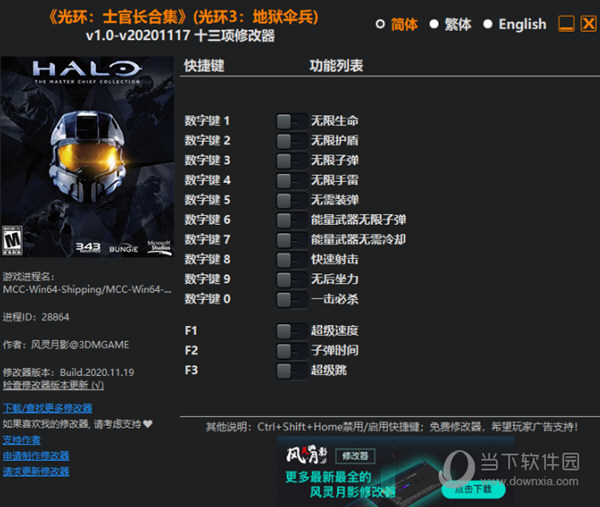Click 申请制作修改器 link

tap(36, 456)
